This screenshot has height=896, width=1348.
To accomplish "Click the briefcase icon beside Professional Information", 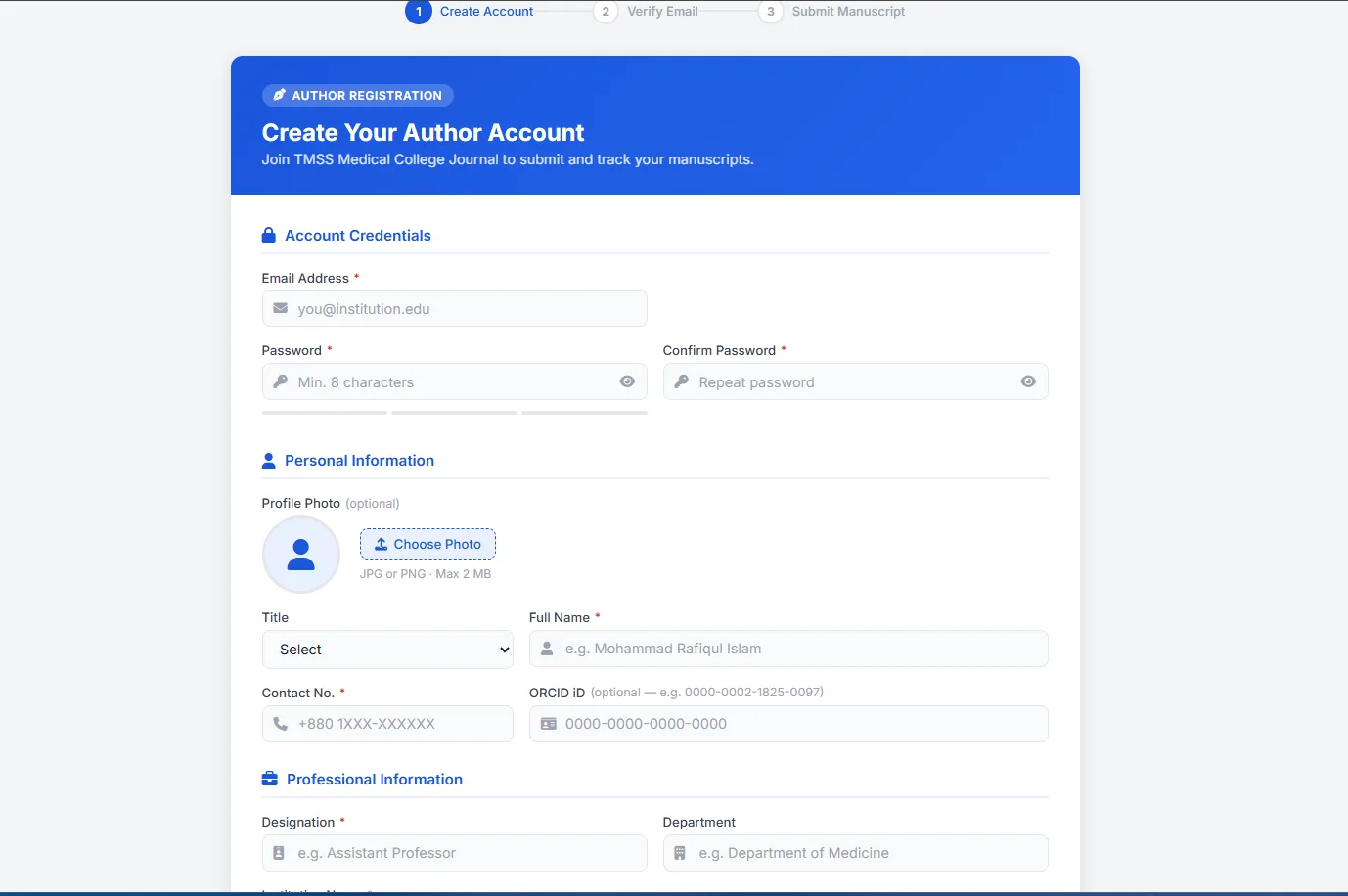I will click(x=270, y=779).
